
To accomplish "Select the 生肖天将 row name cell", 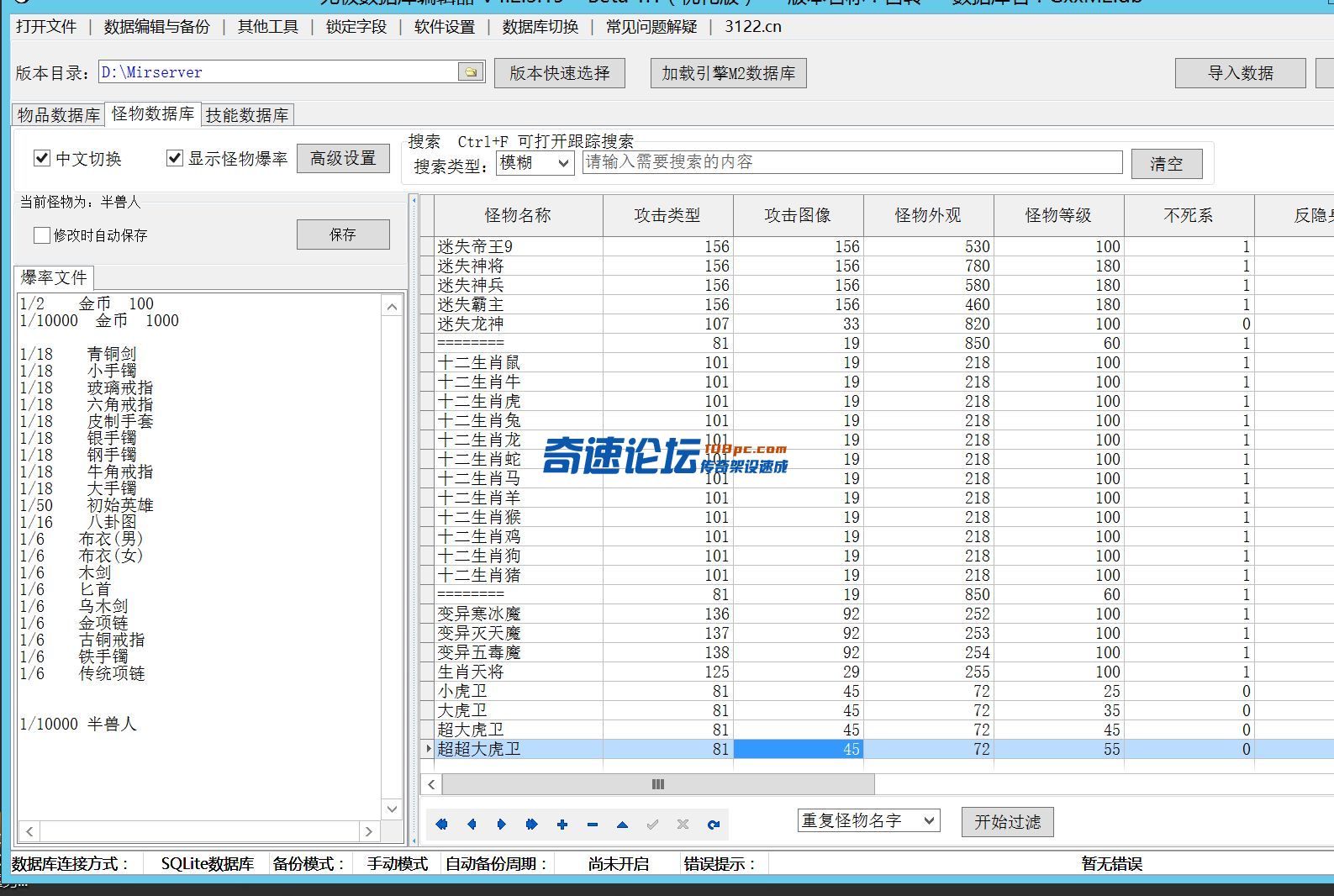I will point(519,672).
